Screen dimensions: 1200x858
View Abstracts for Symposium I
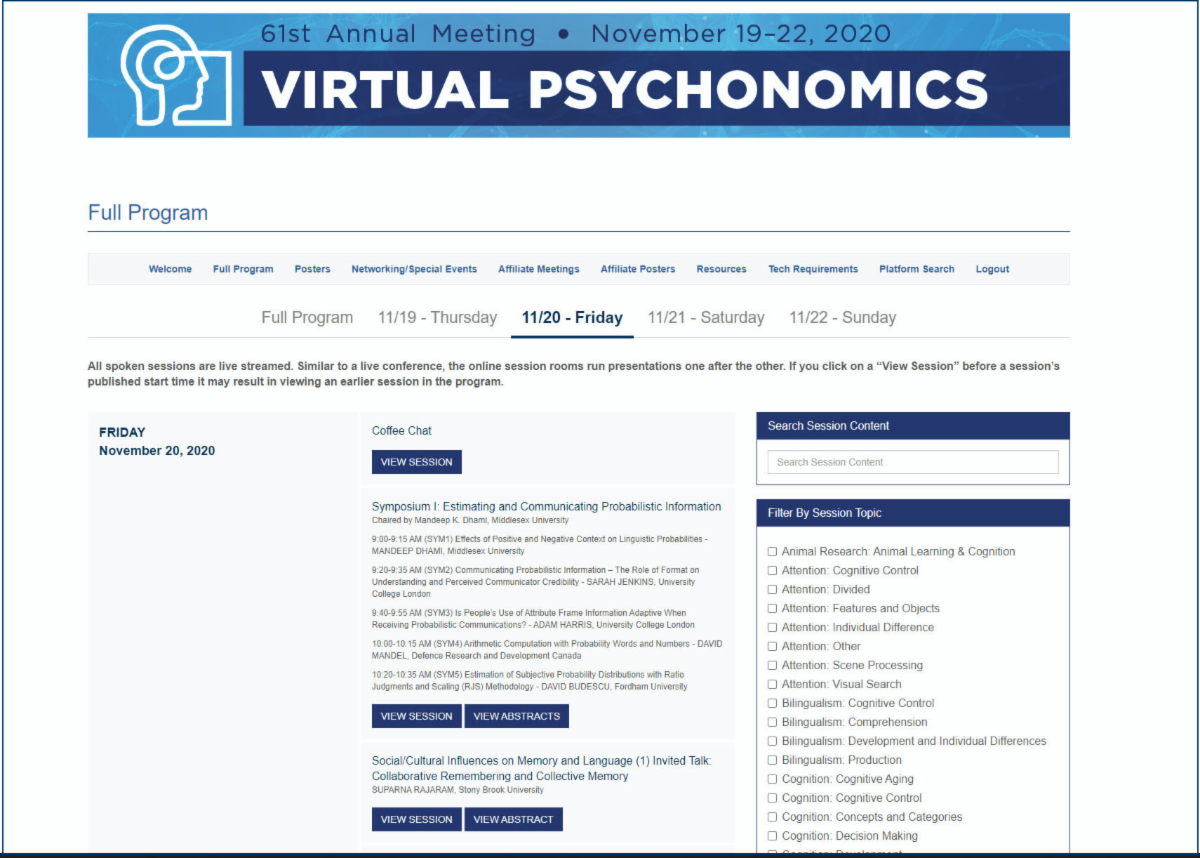pos(517,716)
